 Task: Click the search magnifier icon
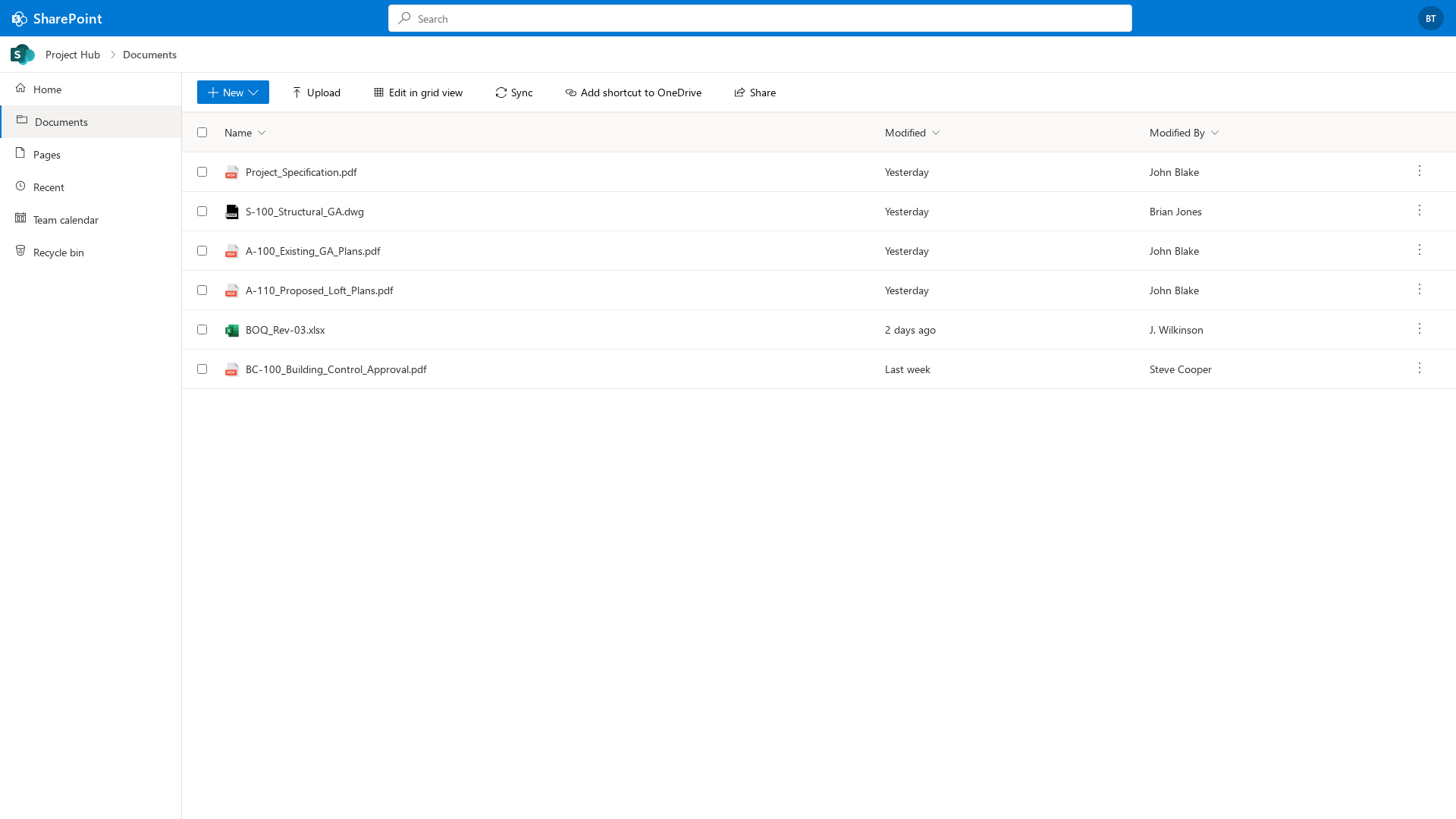[405, 18]
